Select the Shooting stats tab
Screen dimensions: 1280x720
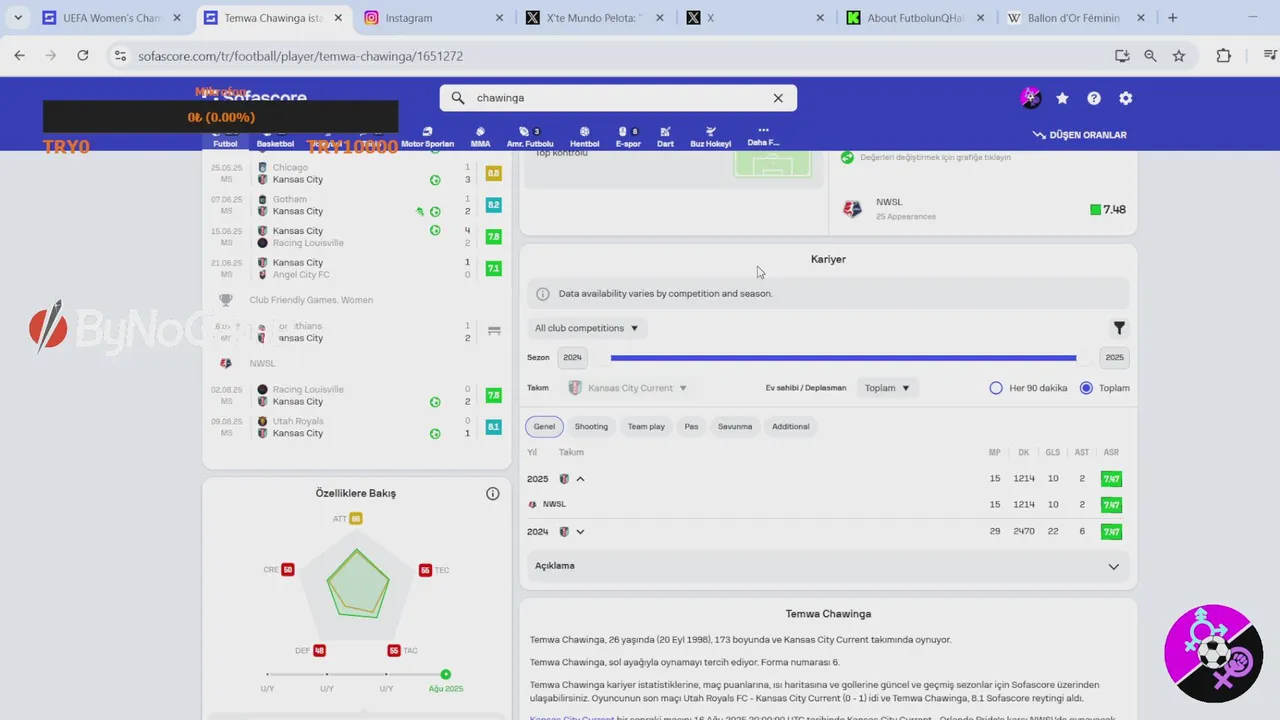point(591,426)
